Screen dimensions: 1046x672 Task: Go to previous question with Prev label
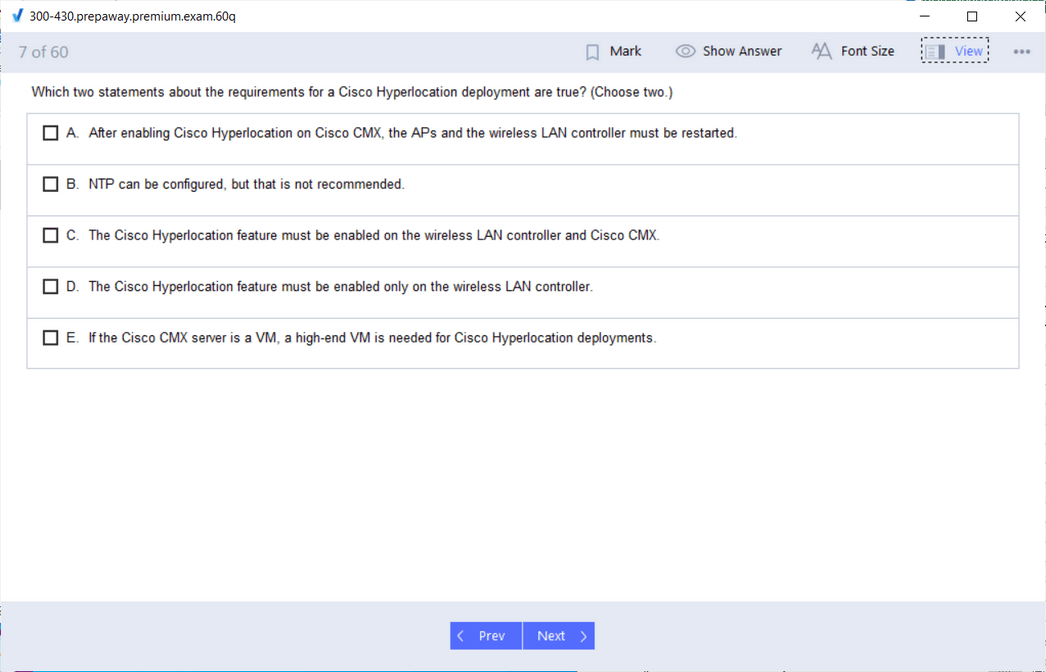[x=492, y=636]
